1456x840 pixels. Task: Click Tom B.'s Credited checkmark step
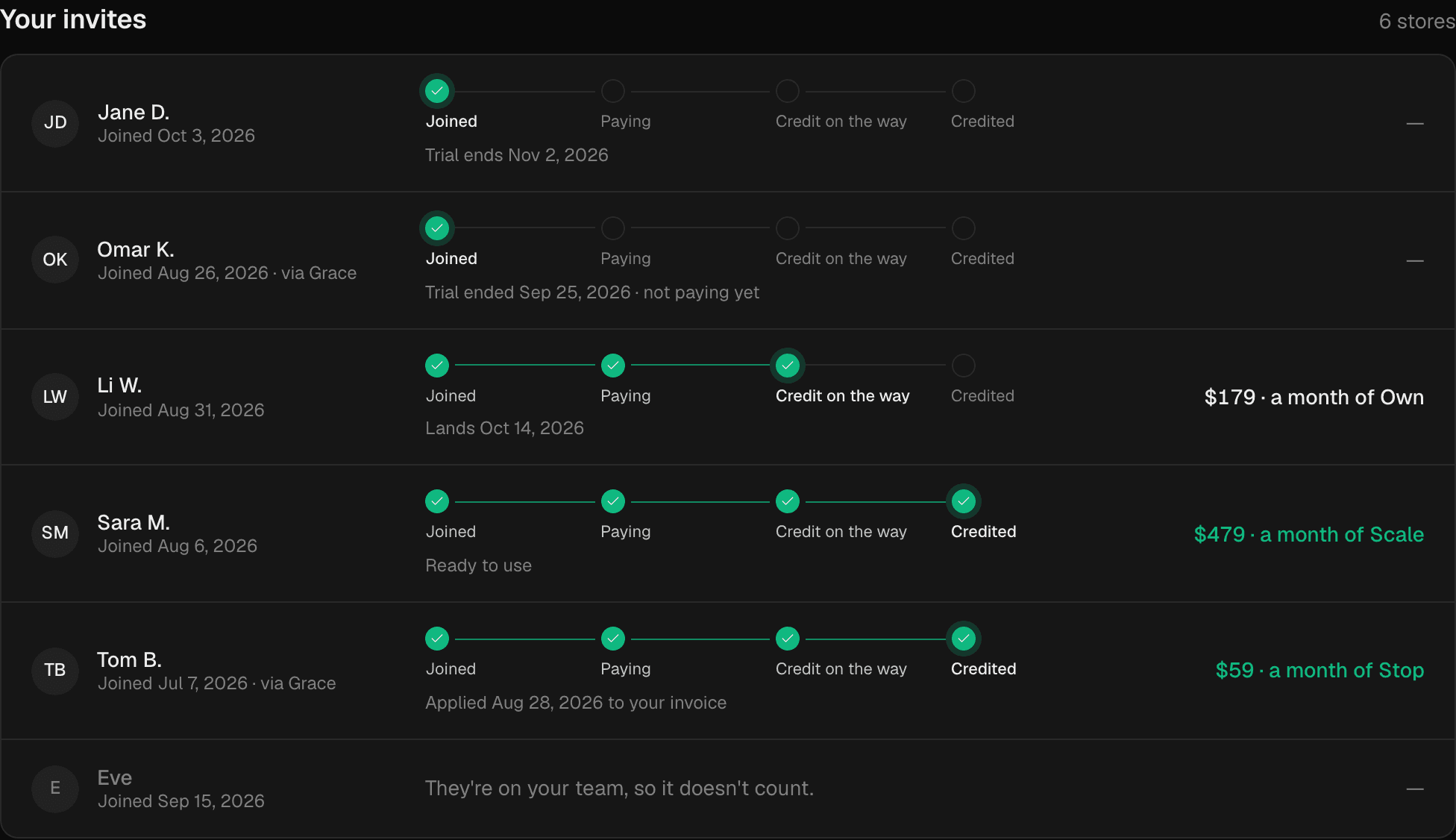[x=964, y=639]
